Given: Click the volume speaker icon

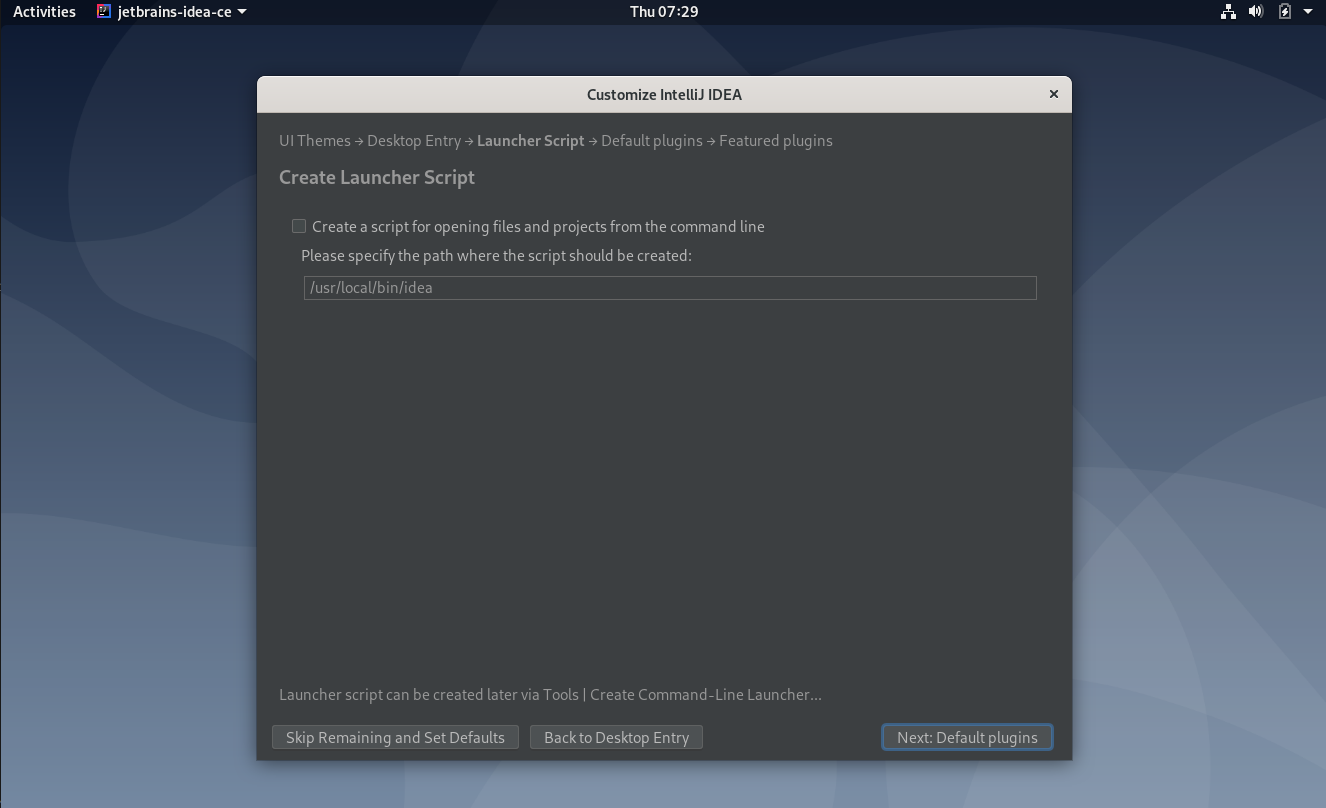Looking at the screenshot, I should (x=1256, y=12).
